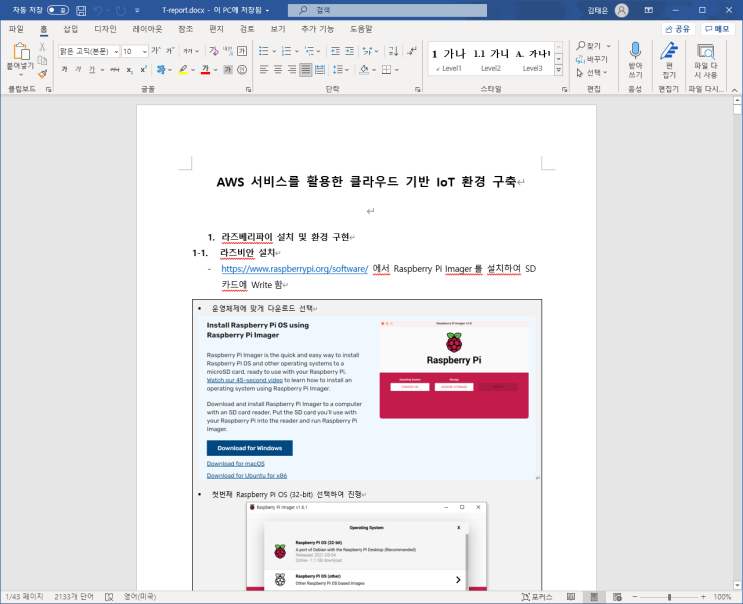Click the Save floppy disk icon

[81, 10]
